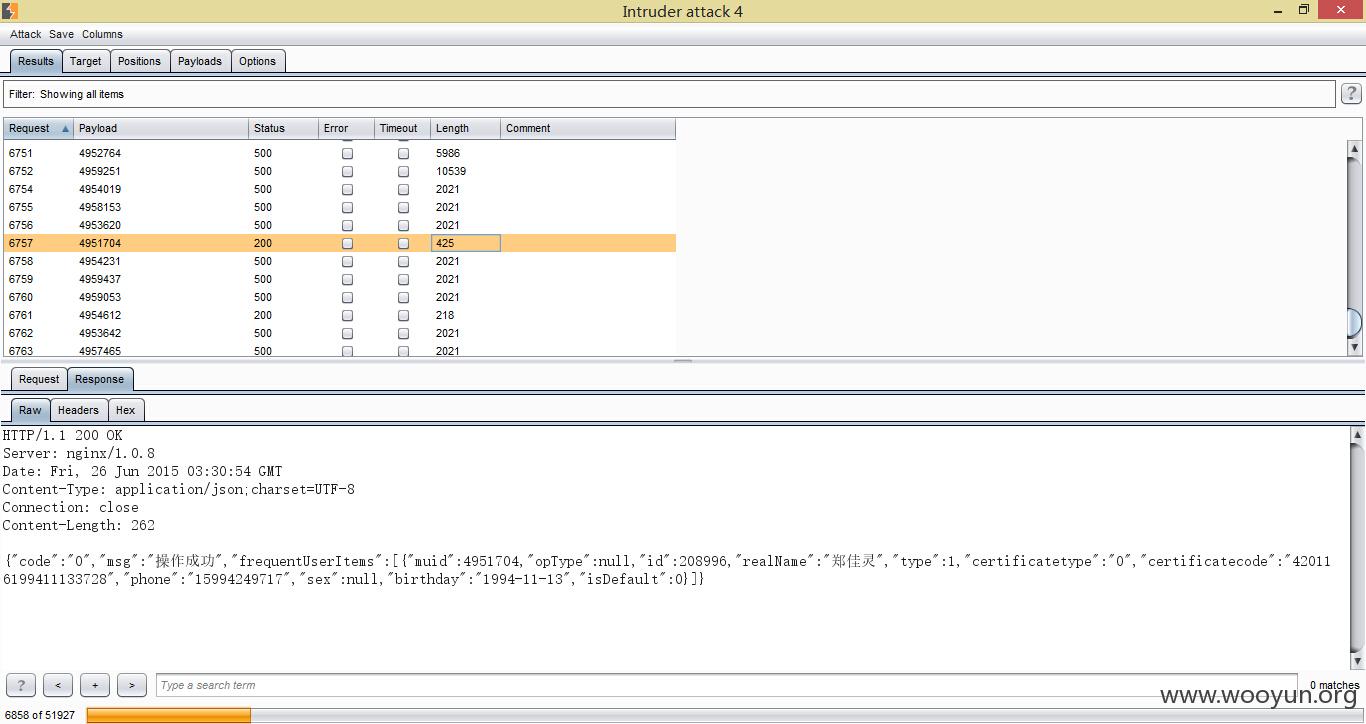This screenshot has width=1366, height=724.
Task: Click the HTTP/1.1 200 OK response line
Action: 62,435
